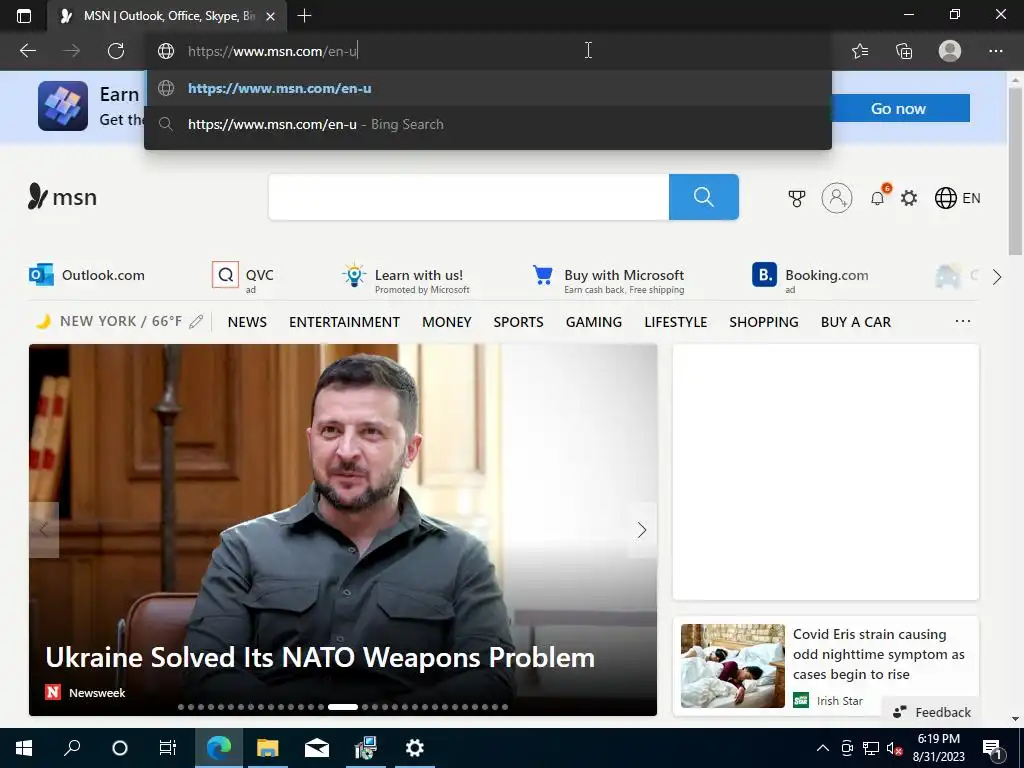Image resolution: width=1024 pixels, height=768 pixels.
Task: Open Ukraine Solved Its NATO Weapons Problem
Action: (x=320, y=657)
